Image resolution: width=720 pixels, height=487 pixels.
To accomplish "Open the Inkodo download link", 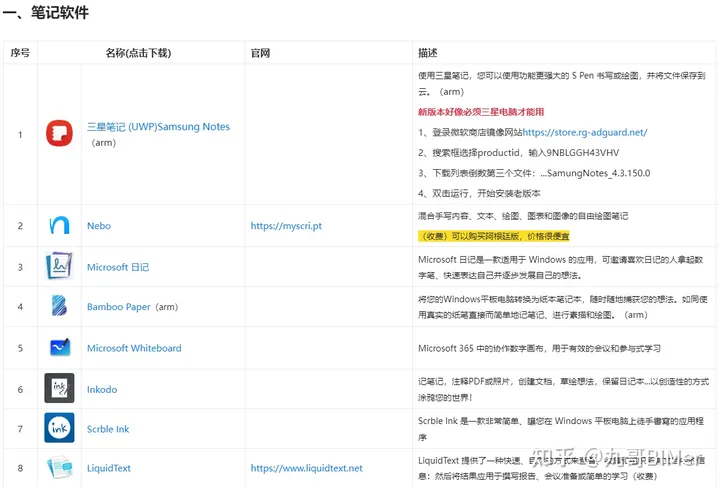I will point(102,389).
